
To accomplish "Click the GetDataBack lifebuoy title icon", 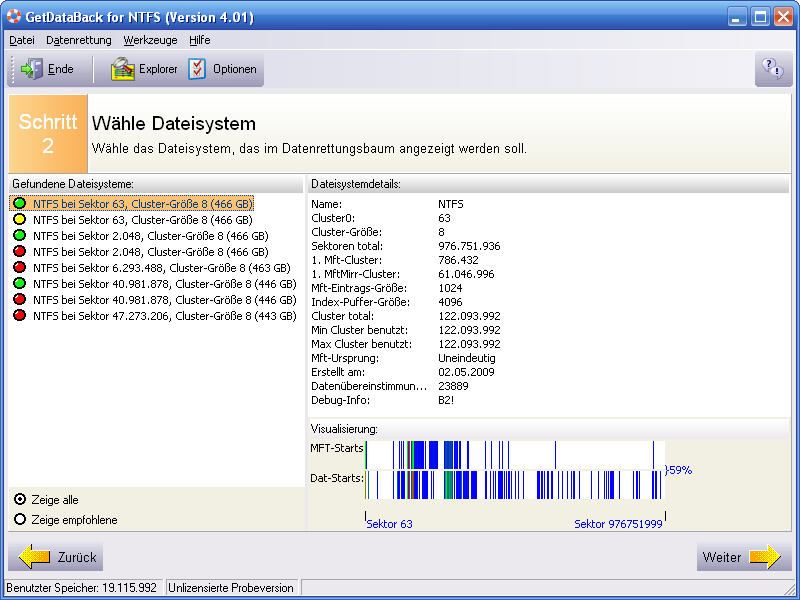I will [x=13, y=16].
